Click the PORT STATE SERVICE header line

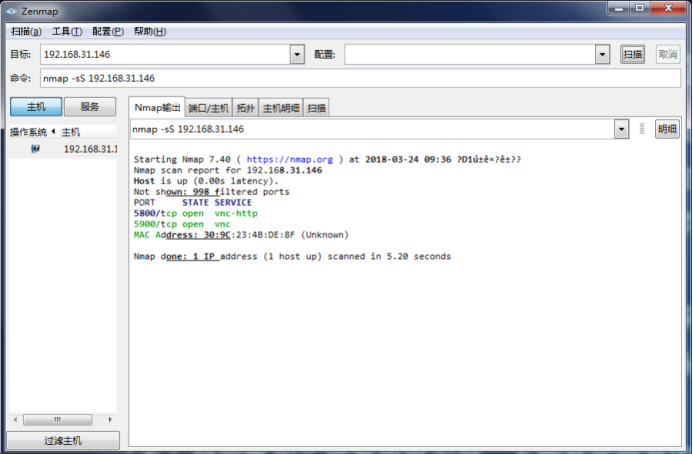tap(193, 202)
